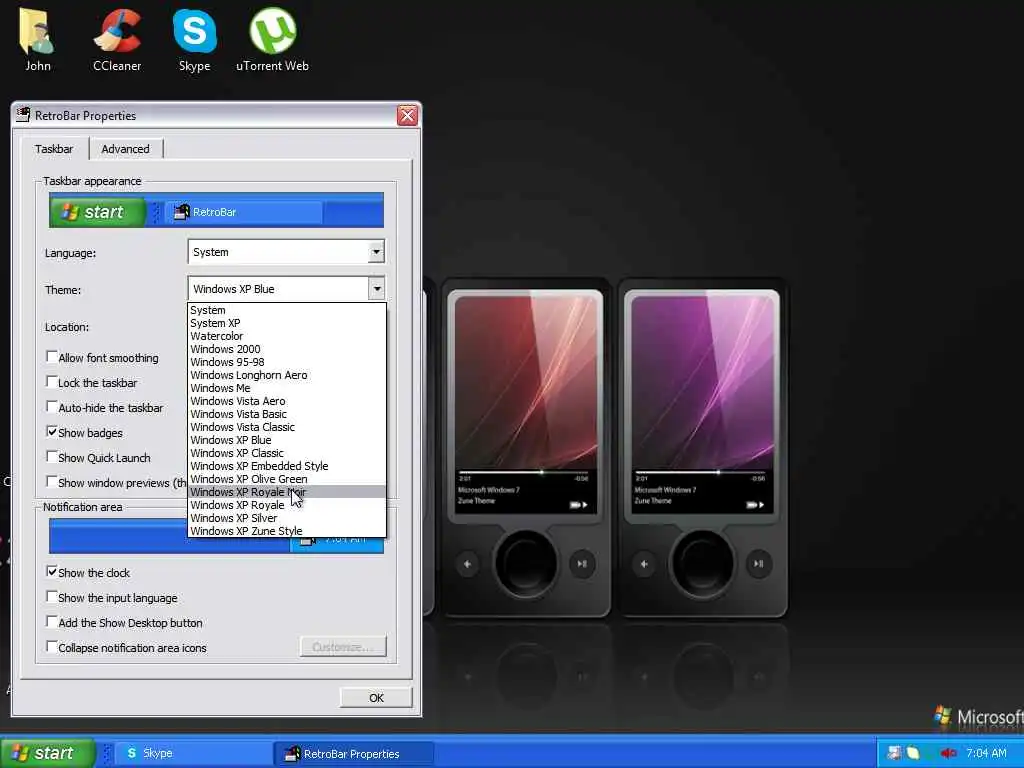Image resolution: width=1024 pixels, height=768 pixels.
Task: Select the System theme option
Action: 287,310
